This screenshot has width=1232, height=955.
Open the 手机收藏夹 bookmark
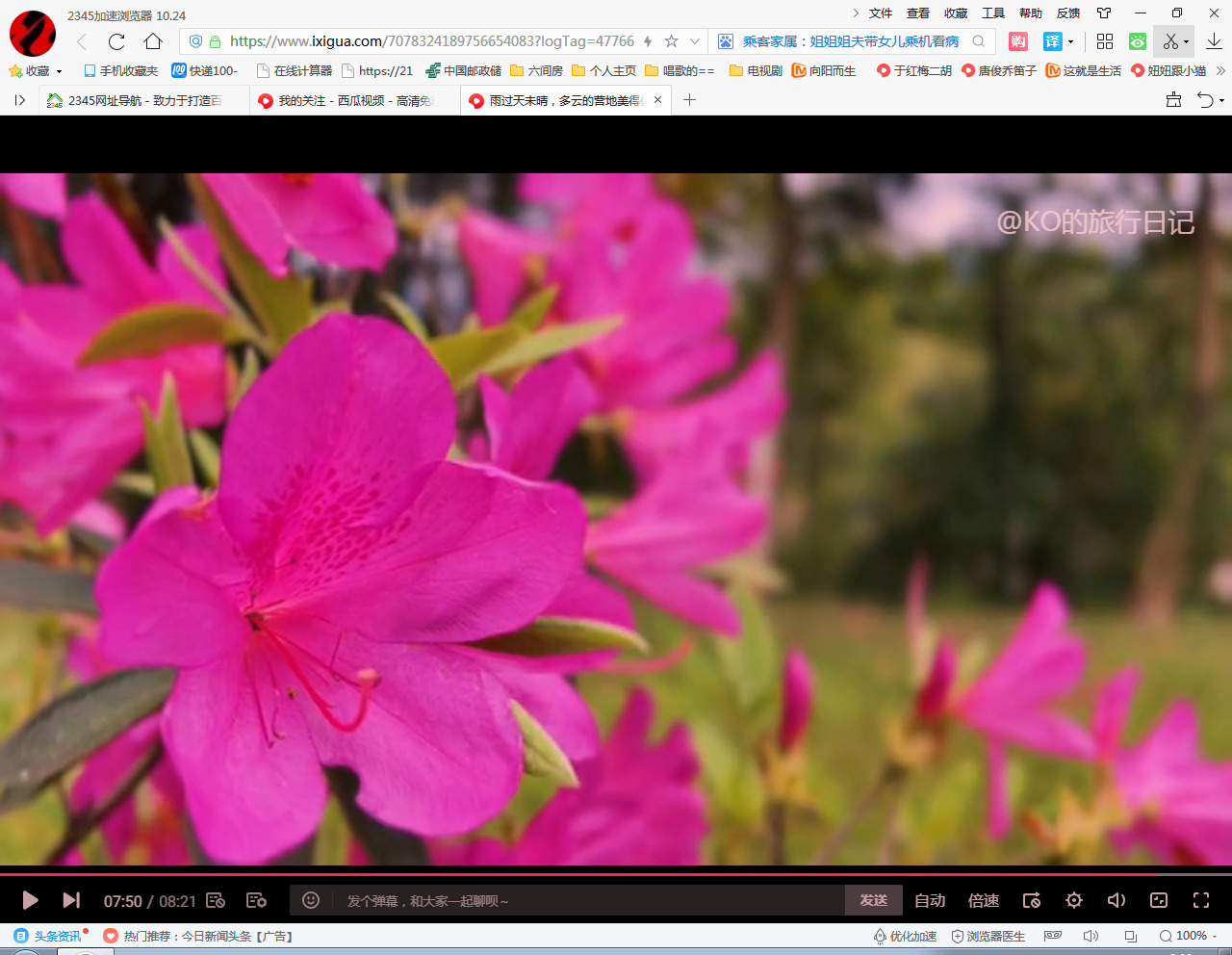pyautogui.click(x=120, y=70)
